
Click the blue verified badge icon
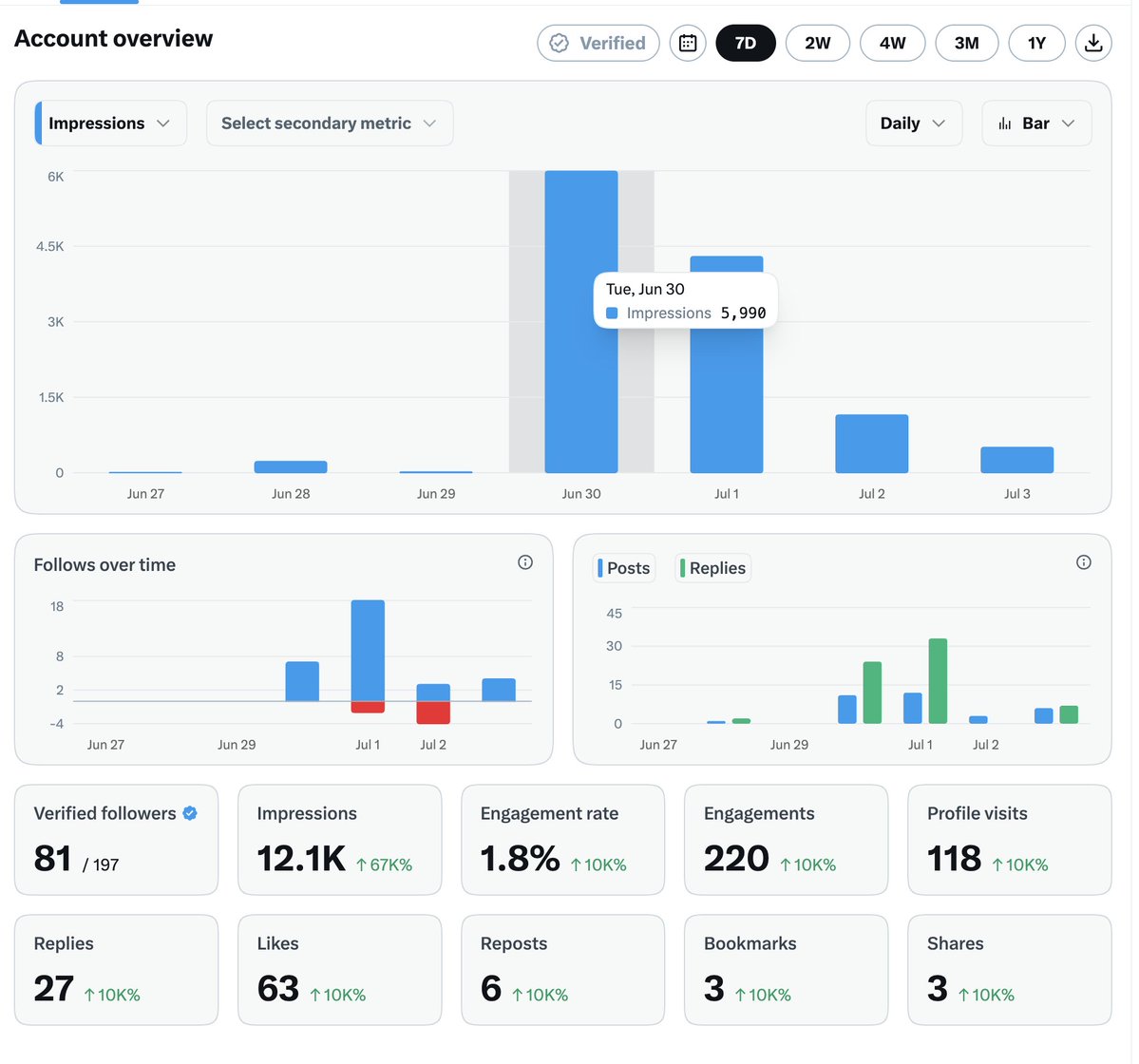[190, 813]
